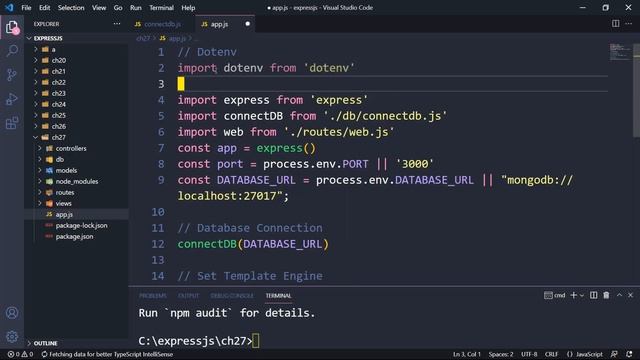Open the Edit menu
The width and height of the screenshot is (640, 360).
(44, 8)
